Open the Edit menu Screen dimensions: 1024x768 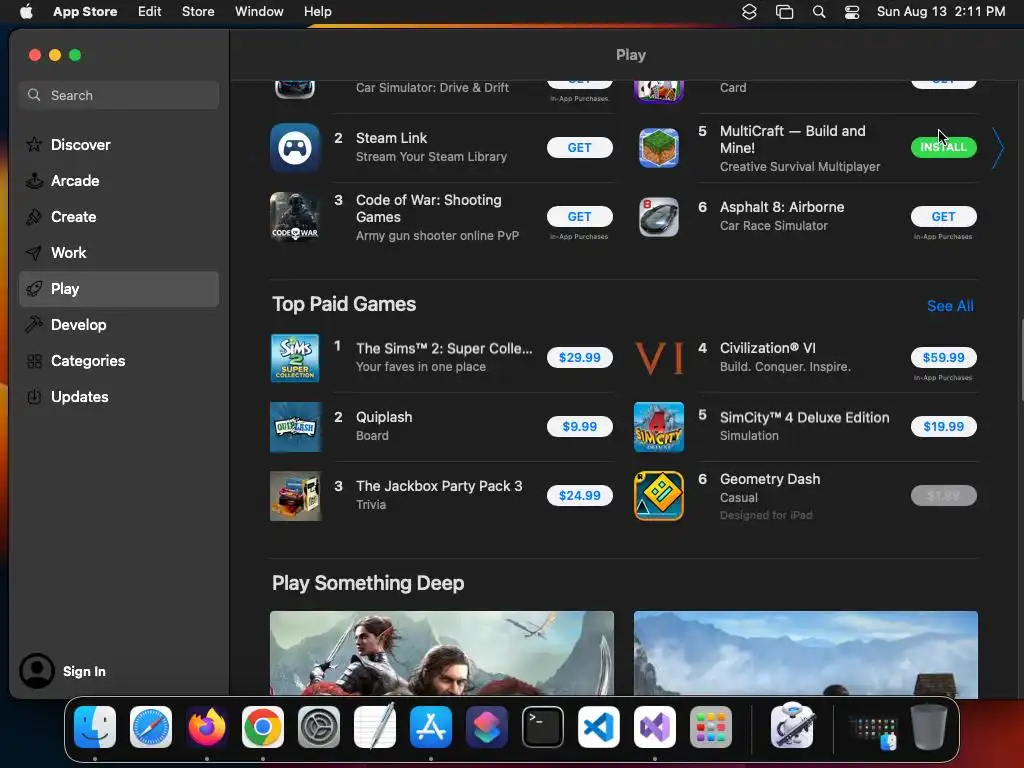pos(150,12)
